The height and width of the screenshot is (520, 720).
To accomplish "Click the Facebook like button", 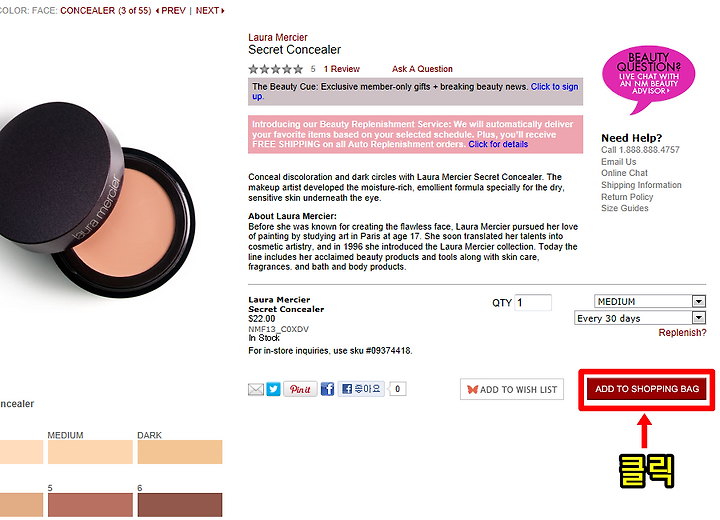I will click(x=361, y=389).
